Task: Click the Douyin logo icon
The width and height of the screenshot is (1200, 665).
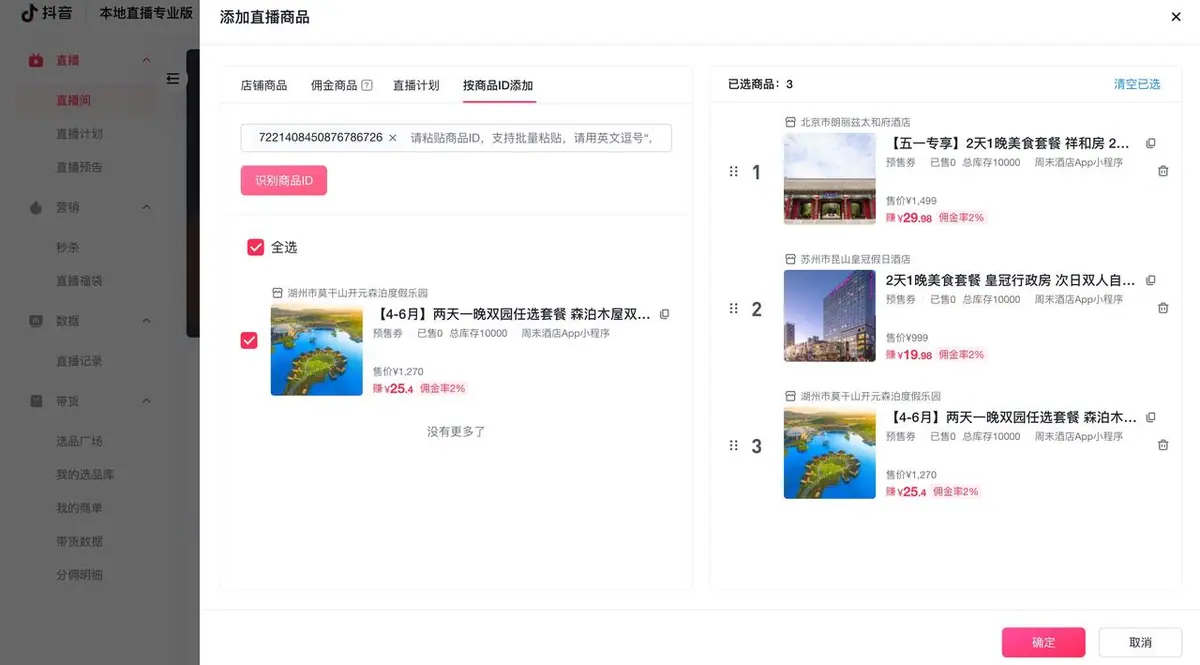Action: tap(28, 13)
